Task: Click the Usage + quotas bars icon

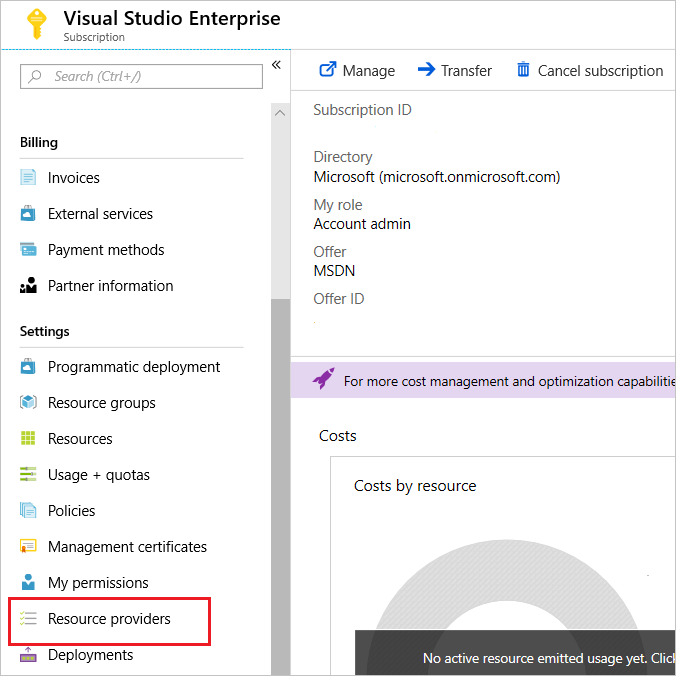Action: pos(28,474)
